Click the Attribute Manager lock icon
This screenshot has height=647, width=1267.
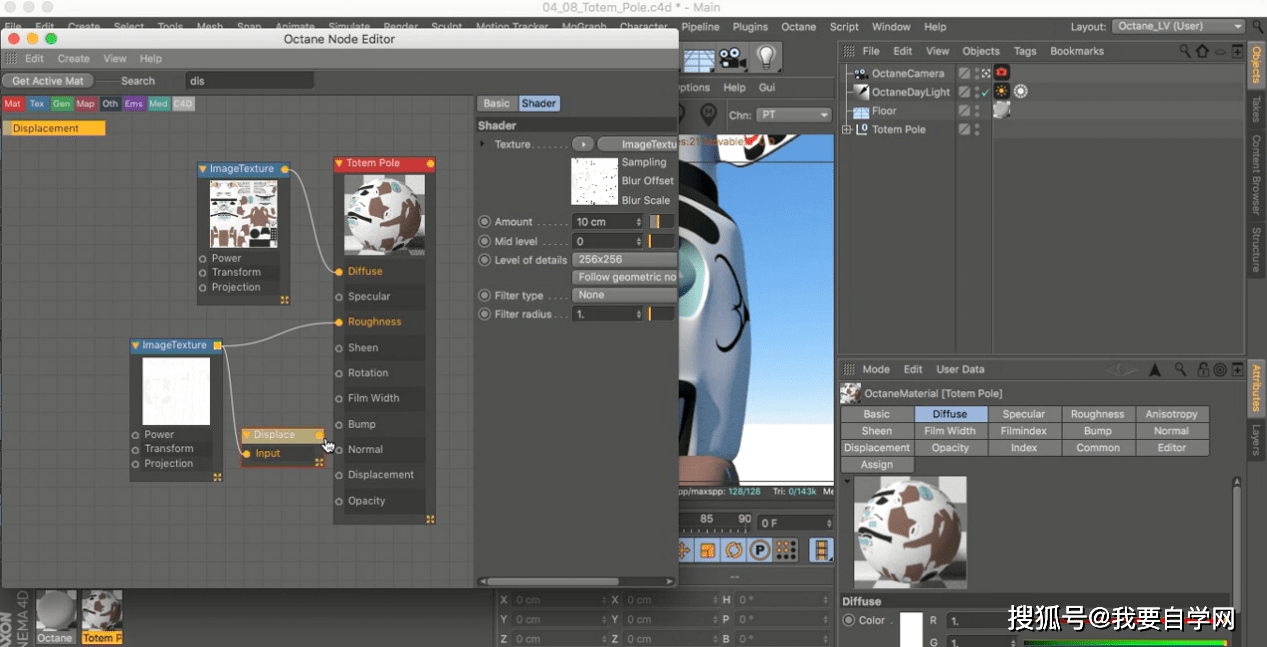click(x=1203, y=369)
